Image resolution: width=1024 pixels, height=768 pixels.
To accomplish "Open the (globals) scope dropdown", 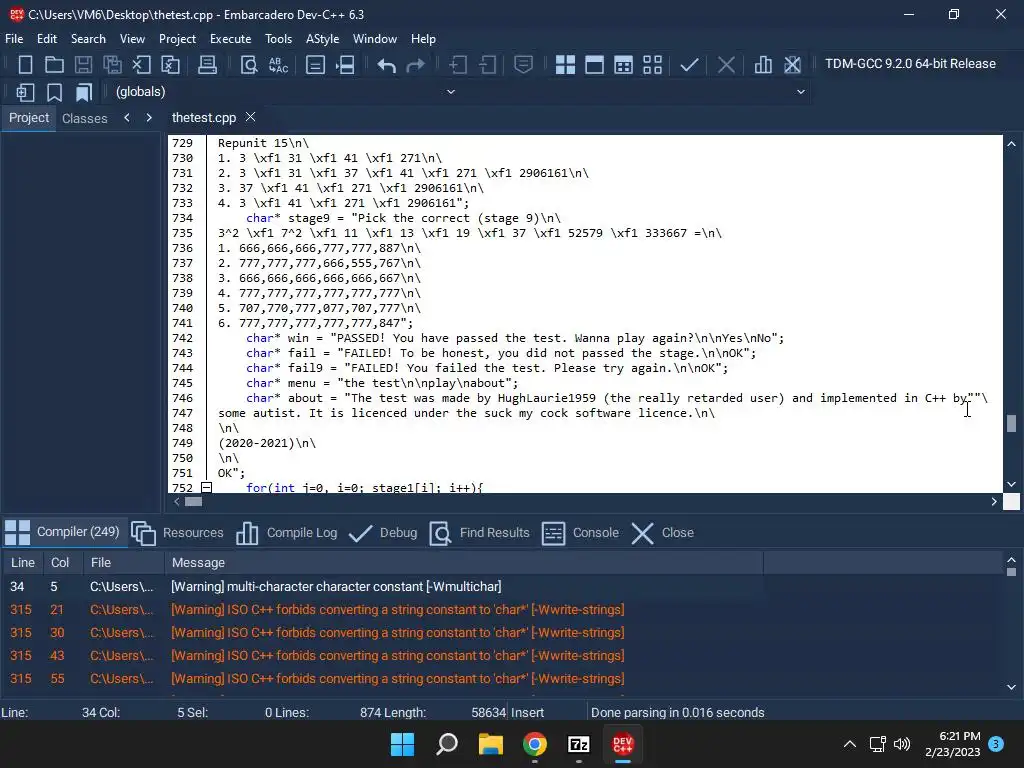I will pyautogui.click(x=285, y=92).
